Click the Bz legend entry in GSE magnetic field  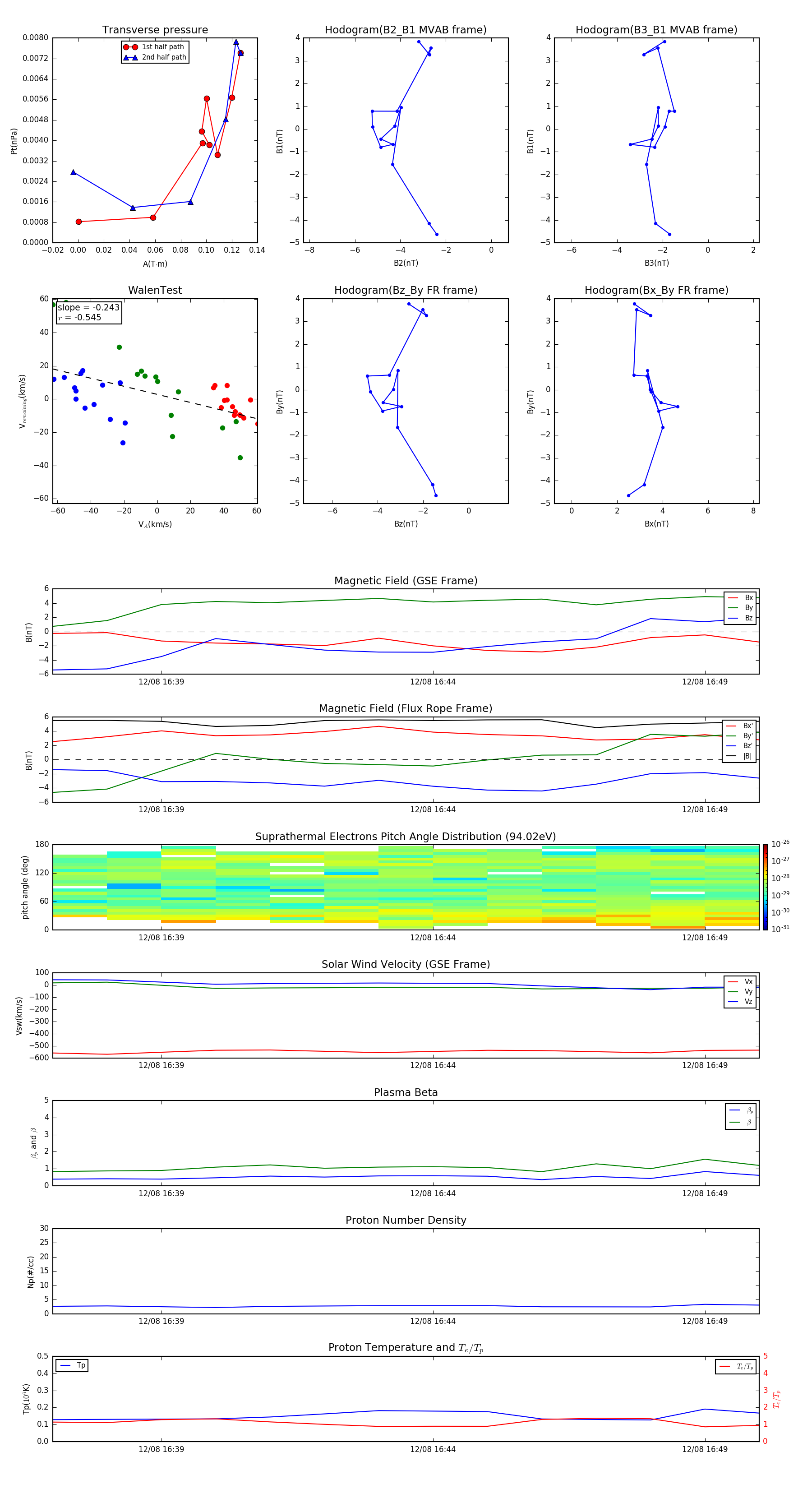740,618
